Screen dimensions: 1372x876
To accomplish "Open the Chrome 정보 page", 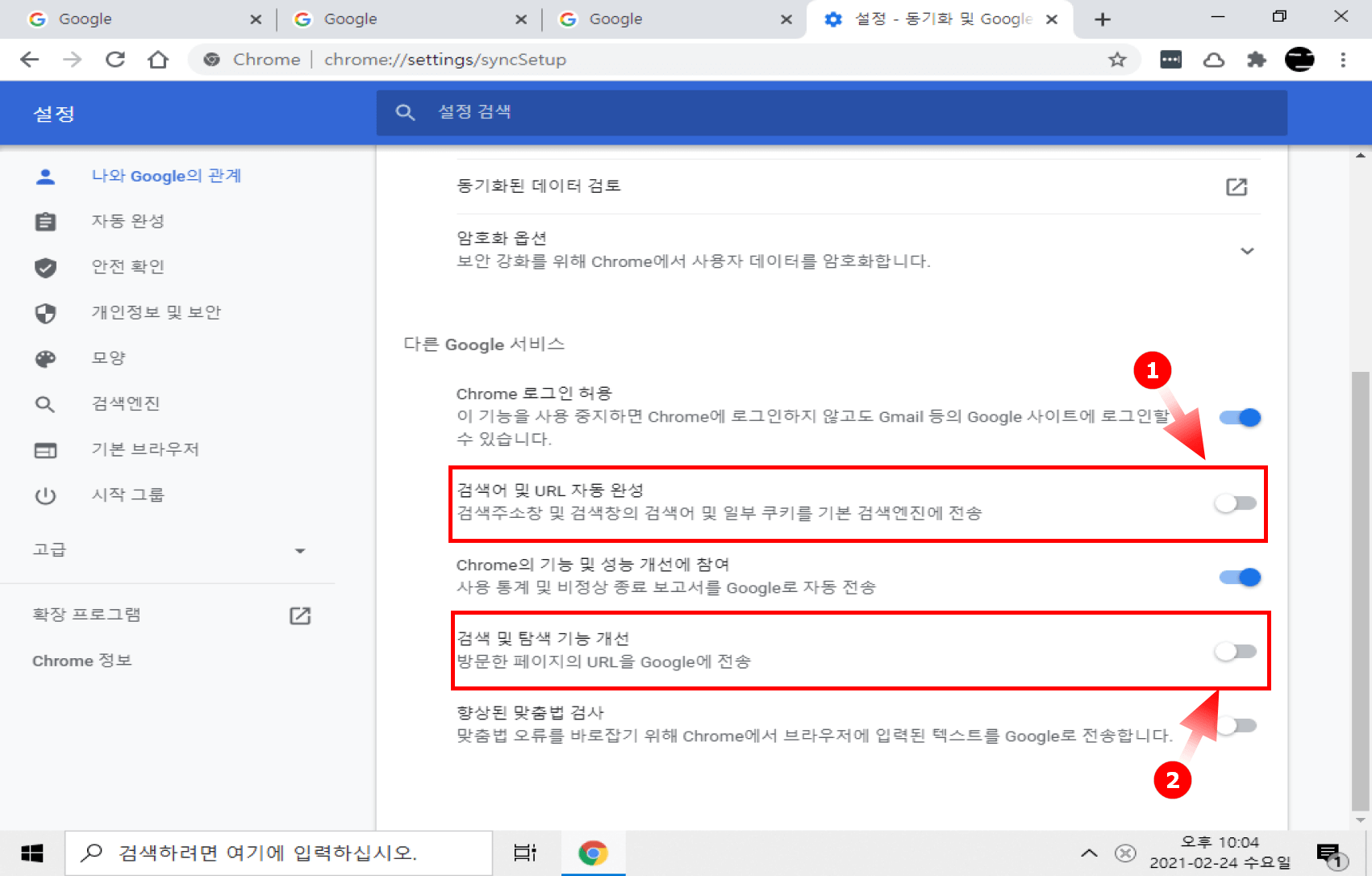I will 82,661.
